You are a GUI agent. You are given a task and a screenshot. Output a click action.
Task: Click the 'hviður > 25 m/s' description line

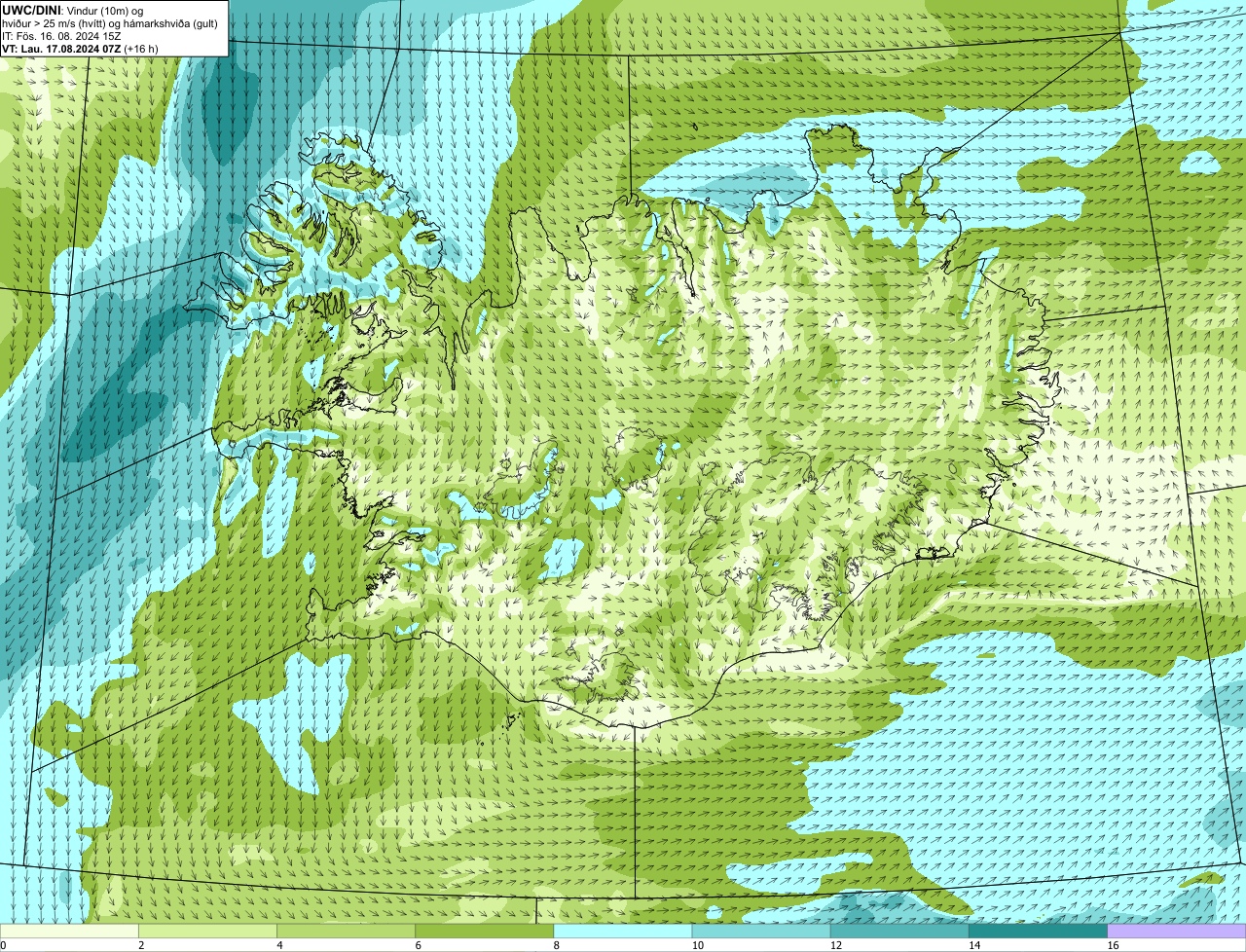110,23
